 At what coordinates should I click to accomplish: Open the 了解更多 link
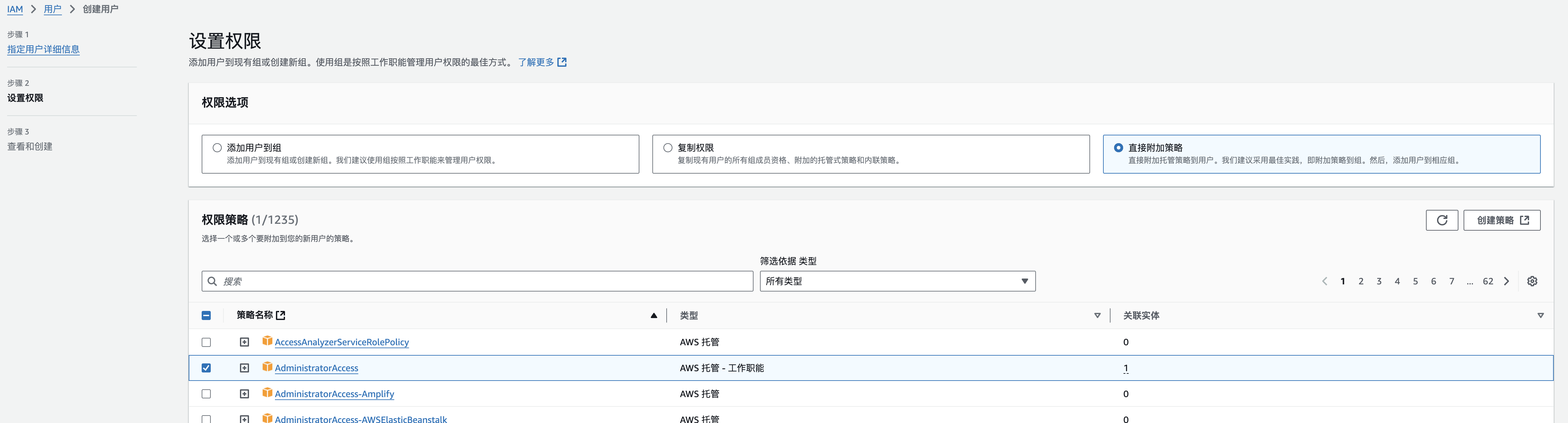click(x=536, y=62)
